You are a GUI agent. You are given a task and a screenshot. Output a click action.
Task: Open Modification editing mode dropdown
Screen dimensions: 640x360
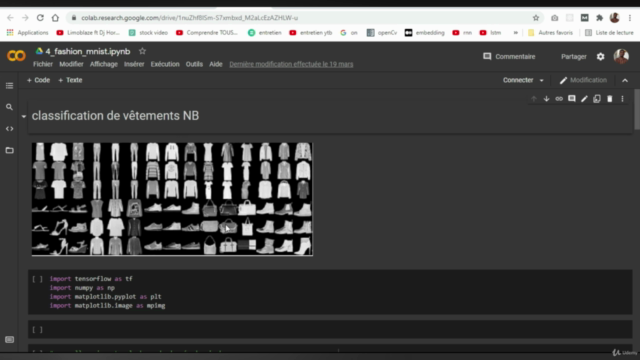[x=583, y=80]
